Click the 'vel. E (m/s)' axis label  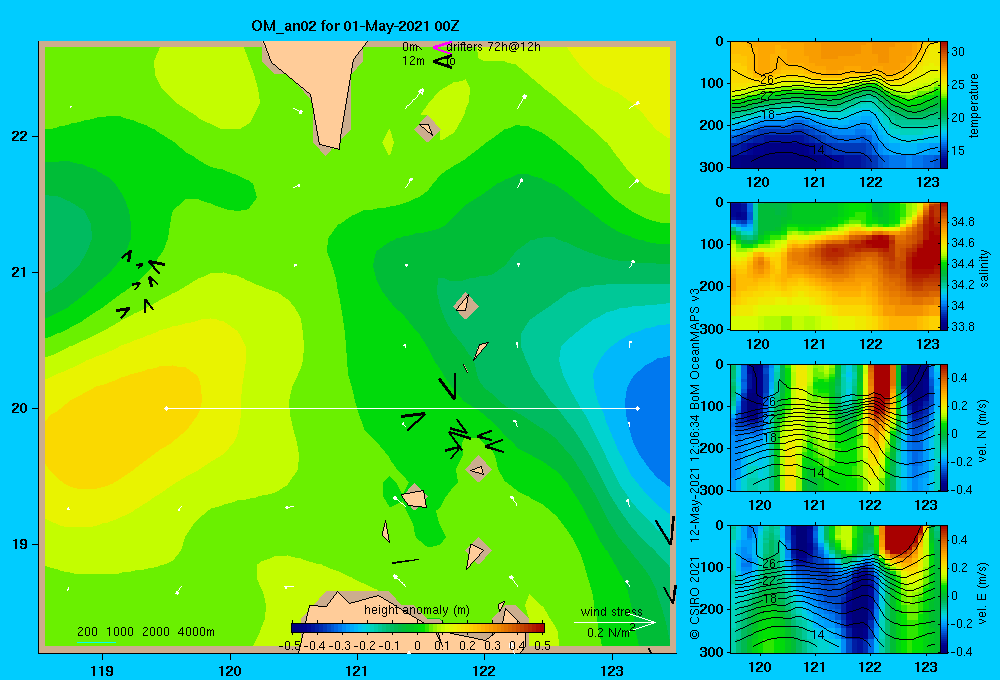(x=983, y=592)
